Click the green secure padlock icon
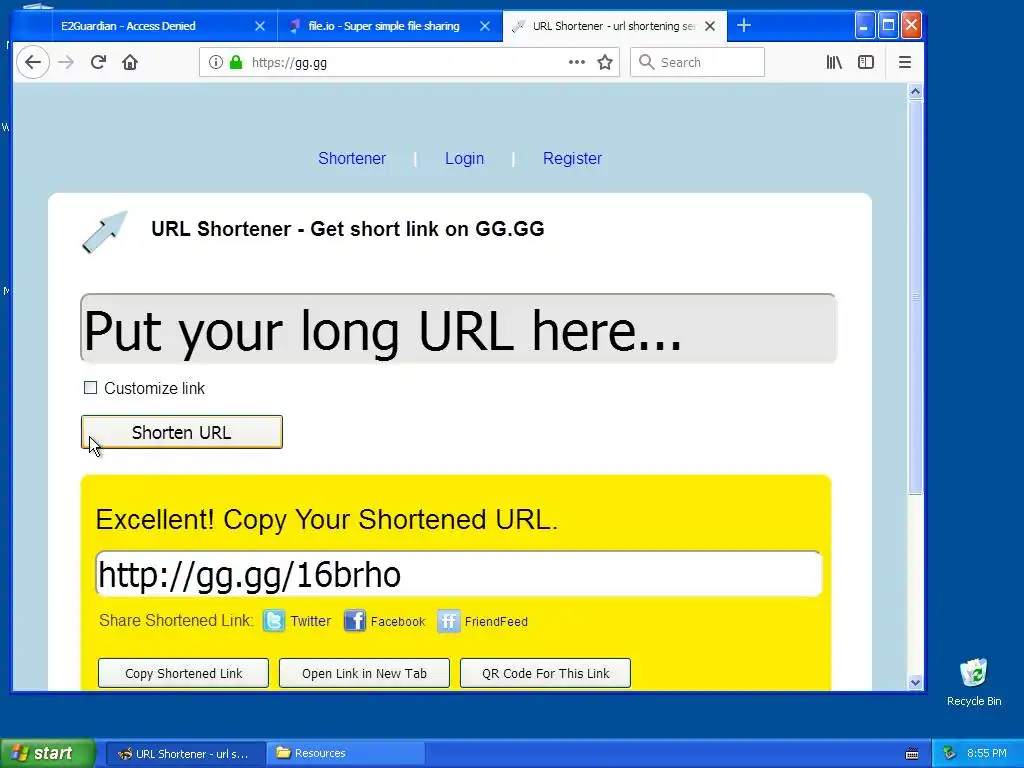Screen dimensions: 1024x768 [x=236, y=63]
